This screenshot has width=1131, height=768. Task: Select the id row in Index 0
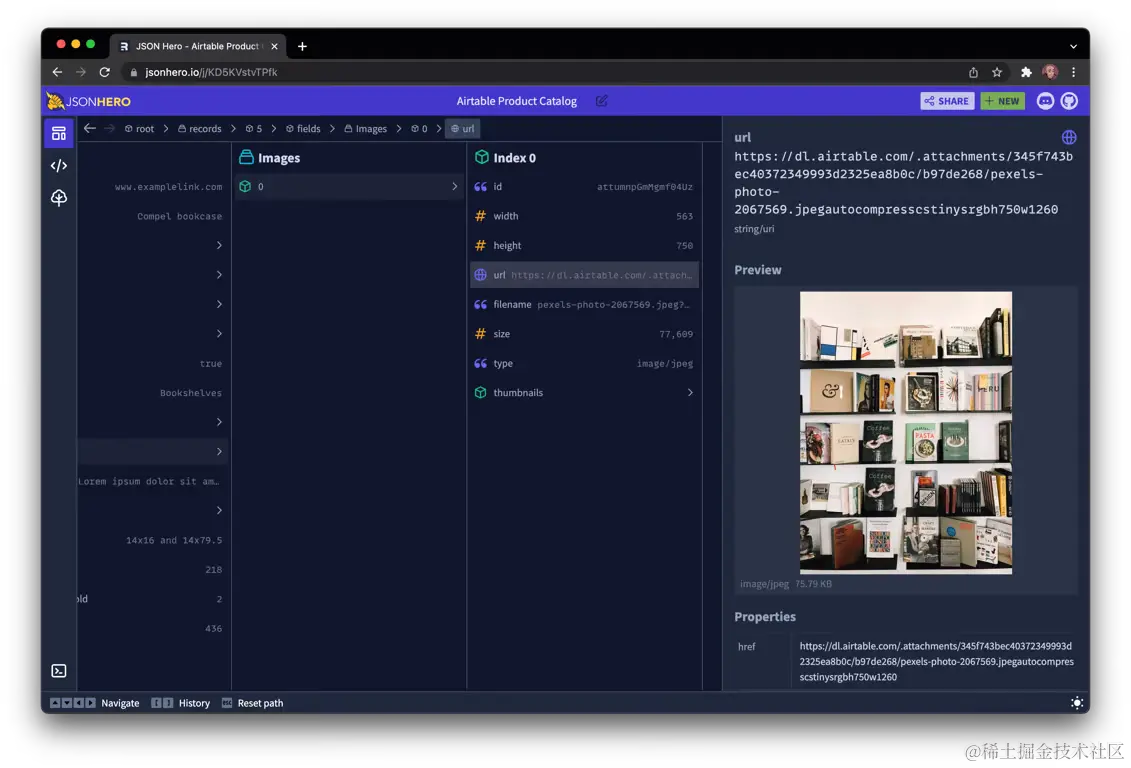click(x=584, y=187)
